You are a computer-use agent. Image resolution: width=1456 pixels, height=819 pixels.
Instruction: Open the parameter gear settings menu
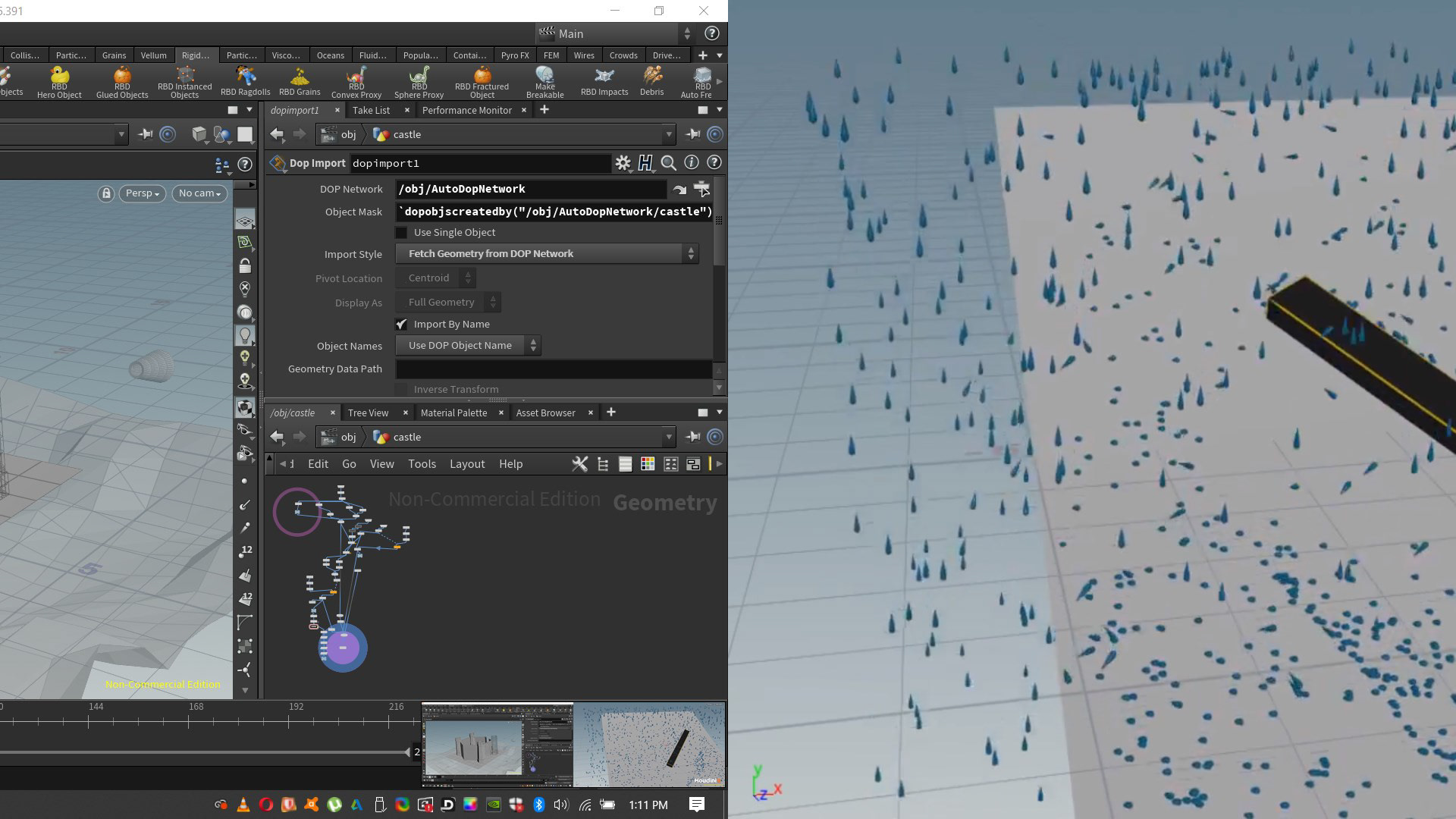coord(623,163)
